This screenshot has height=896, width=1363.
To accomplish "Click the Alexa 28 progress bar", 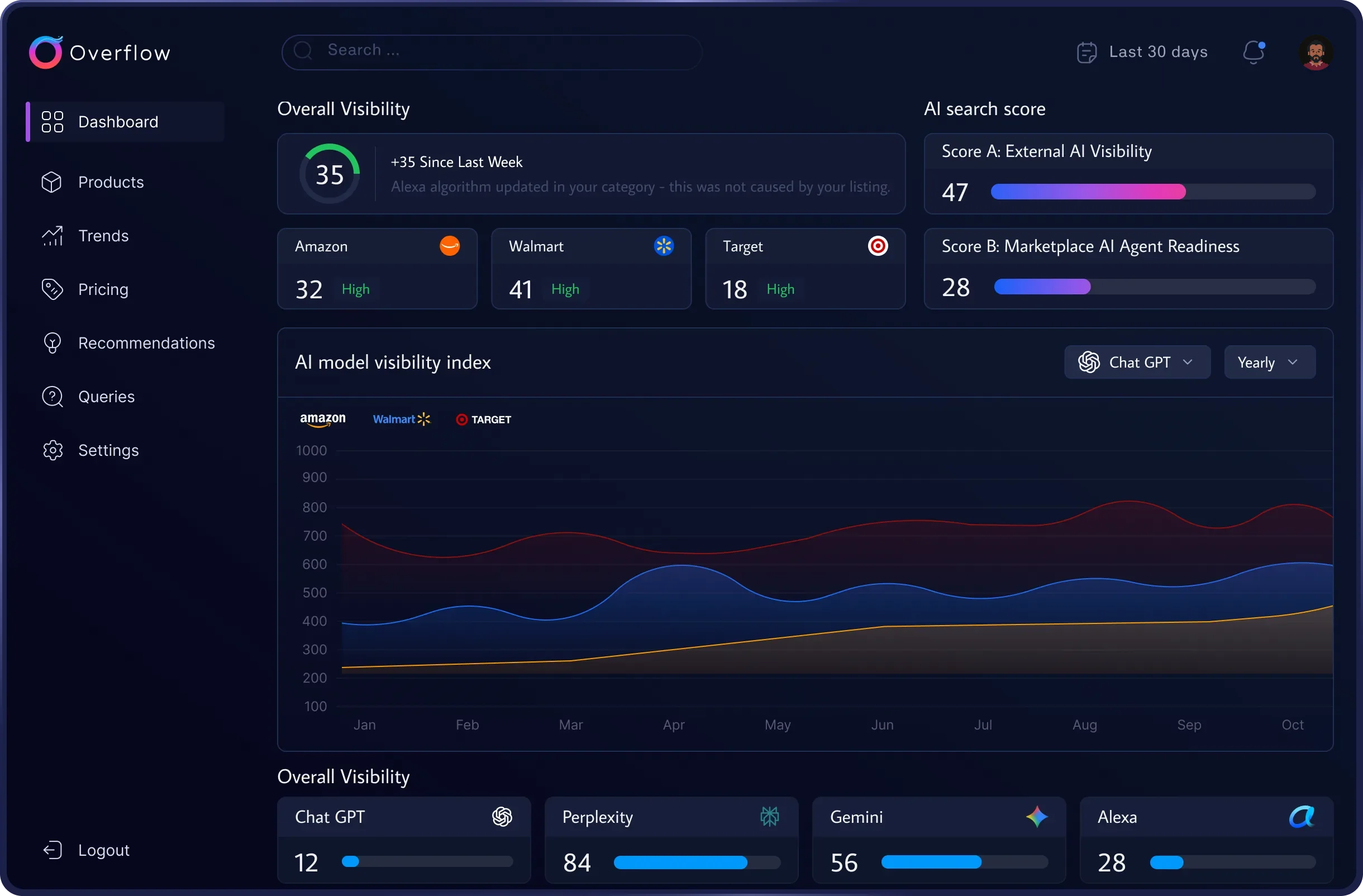I will click(1232, 862).
